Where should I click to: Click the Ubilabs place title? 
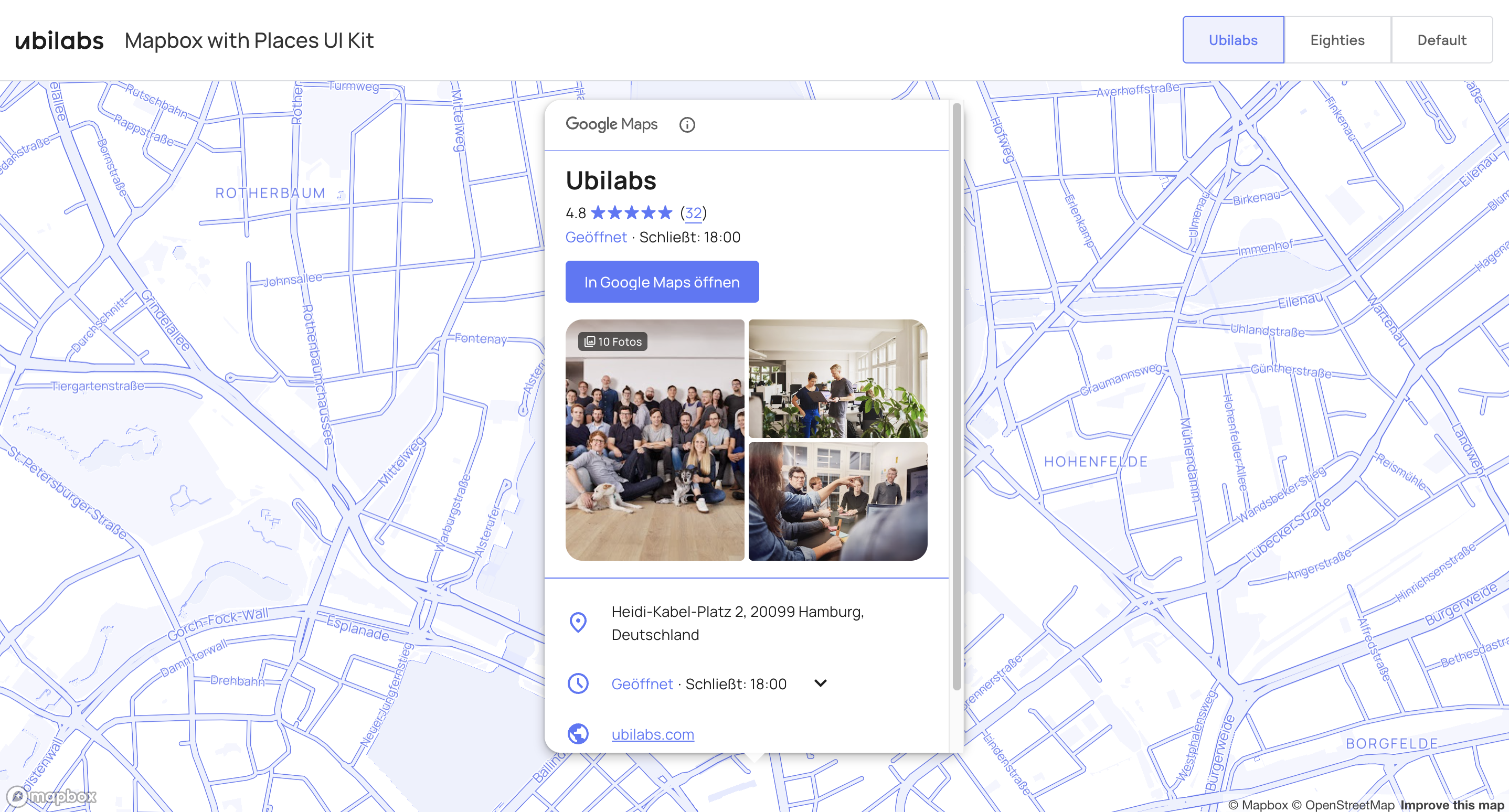point(611,180)
